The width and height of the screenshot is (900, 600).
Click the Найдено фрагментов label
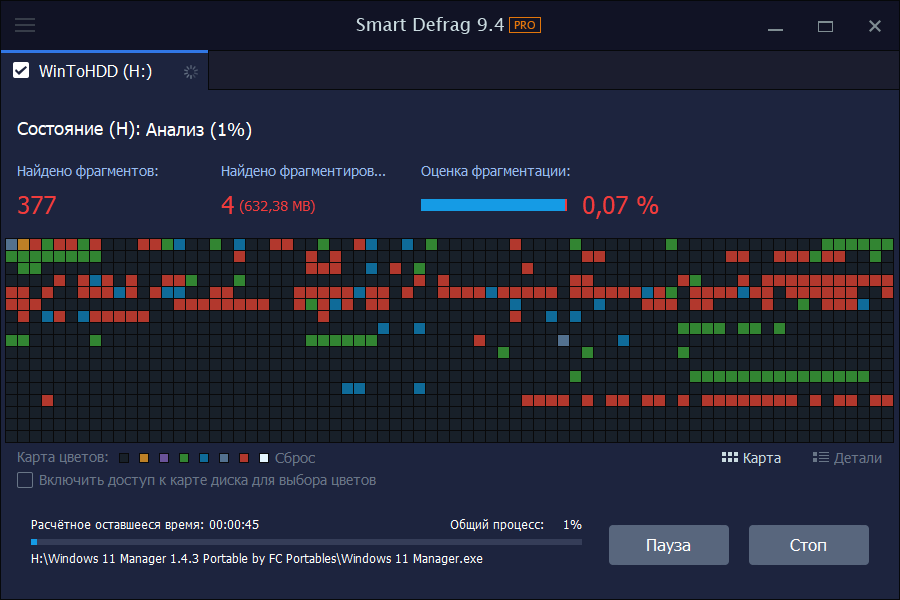[88, 171]
